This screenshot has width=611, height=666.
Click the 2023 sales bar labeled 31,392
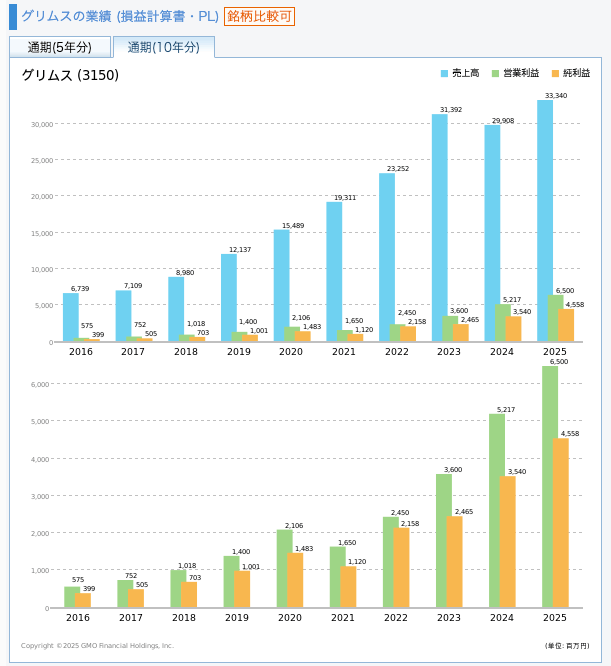pos(439,228)
